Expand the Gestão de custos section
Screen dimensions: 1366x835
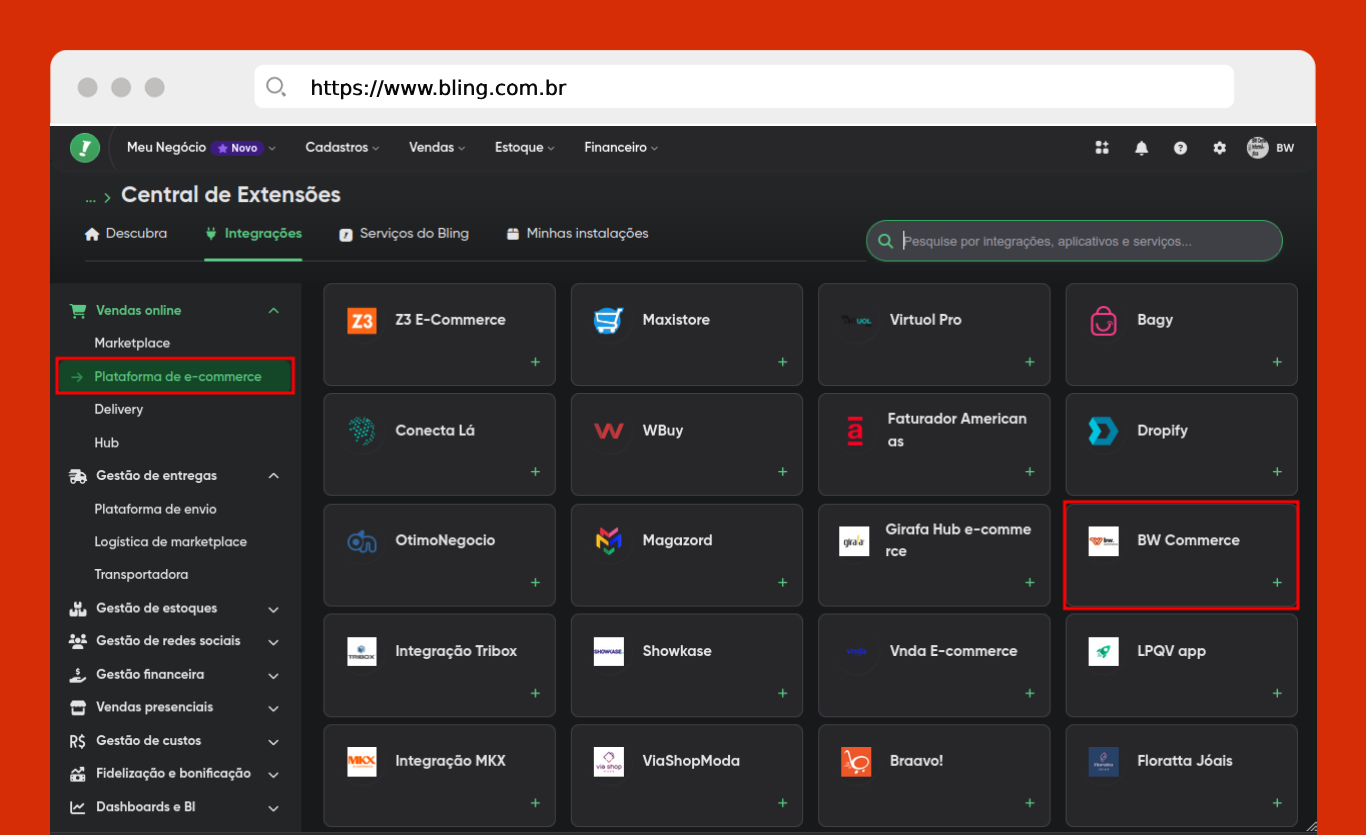point(274,742)
